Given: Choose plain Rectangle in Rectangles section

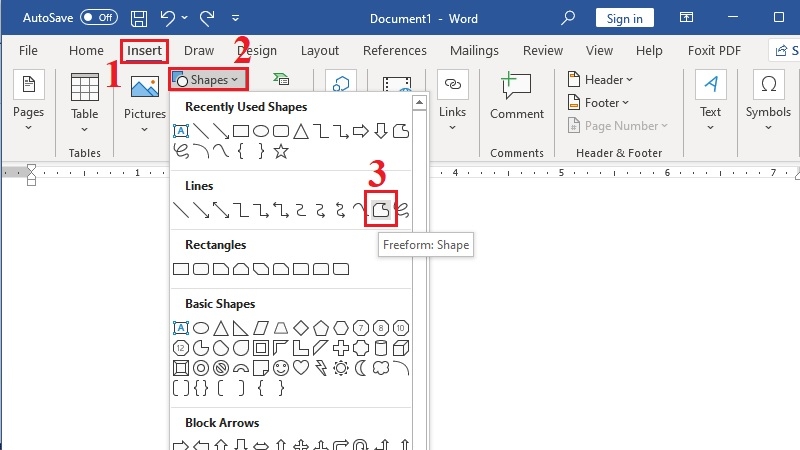Looking at the screenshot, I should (x=181, y=269).
